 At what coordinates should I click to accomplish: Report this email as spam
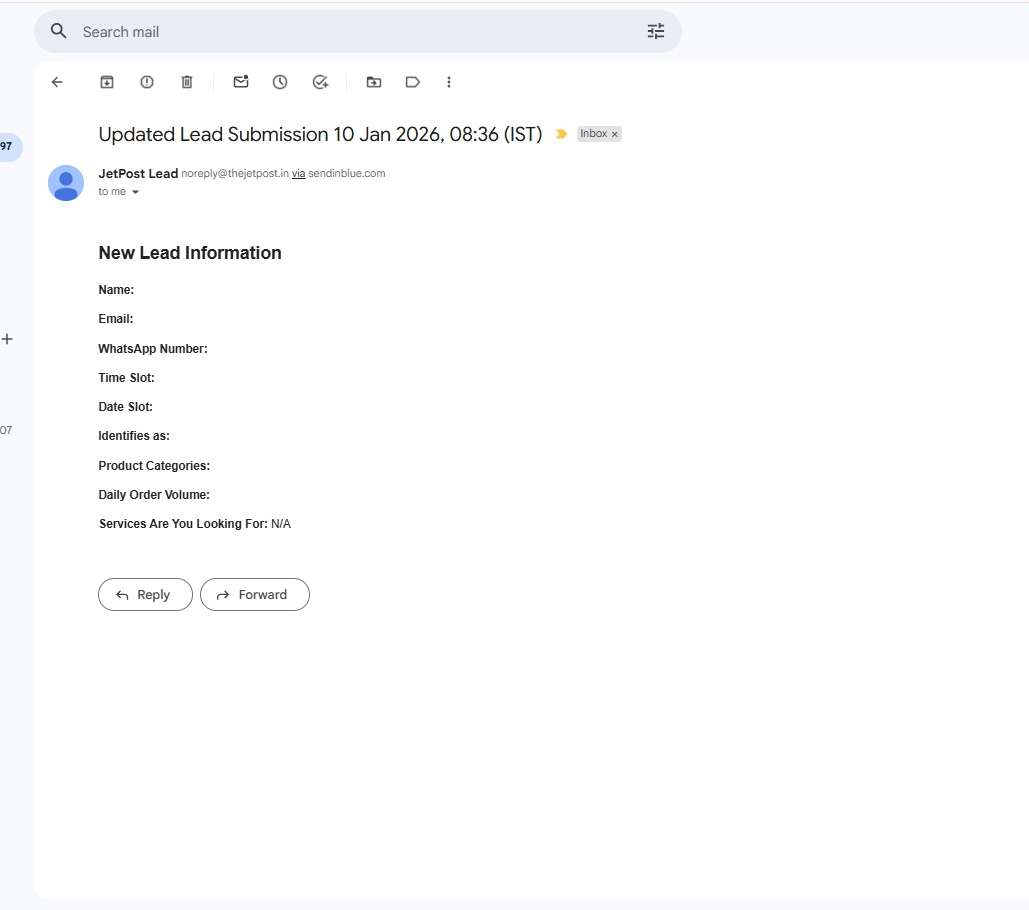tap(147, 82)
